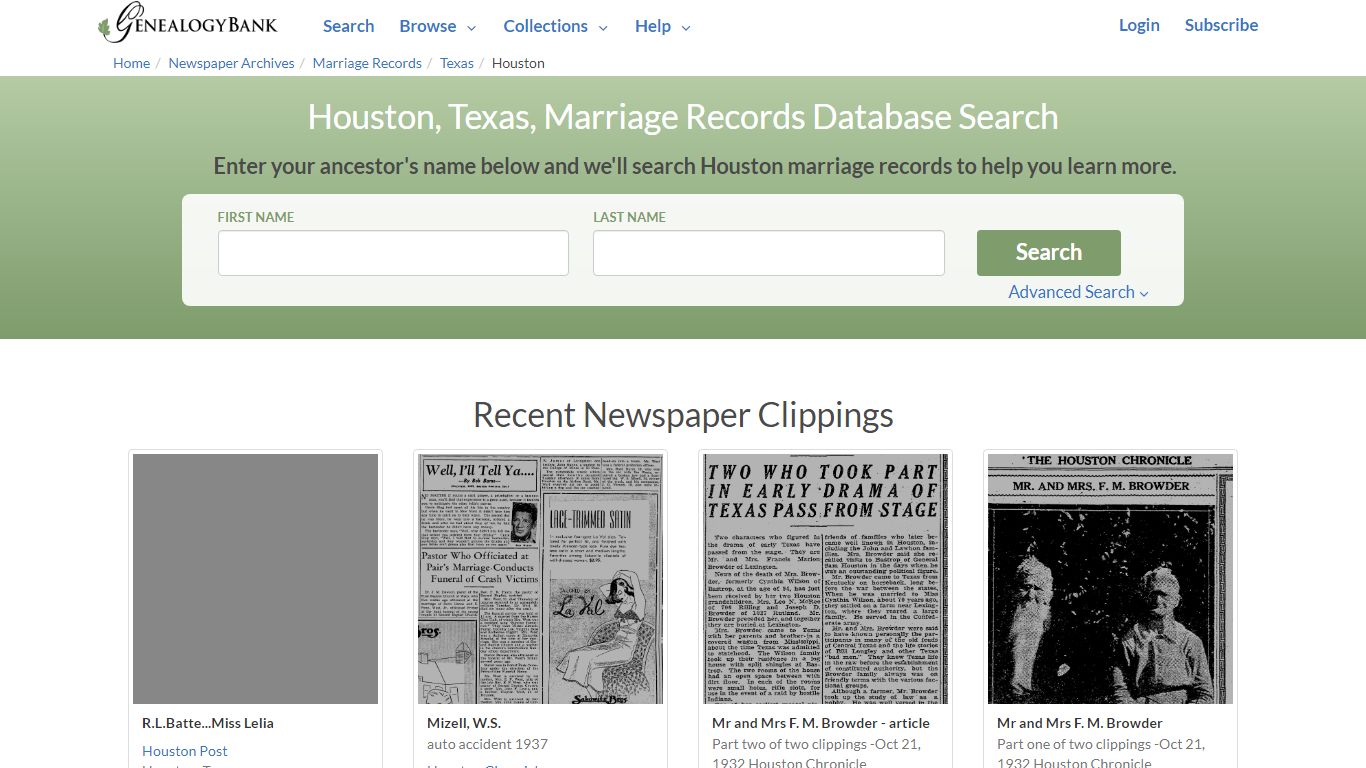Expand the Advanced Search options
1366x768 pixels.
pyautogui.click(x=1078, y=292)
